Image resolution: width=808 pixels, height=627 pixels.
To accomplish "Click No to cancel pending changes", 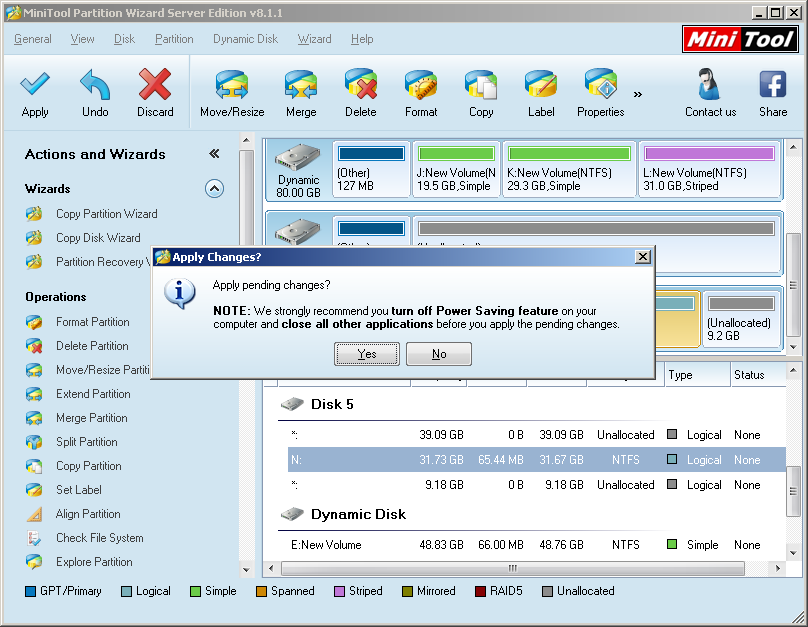I will pos(438,353).
